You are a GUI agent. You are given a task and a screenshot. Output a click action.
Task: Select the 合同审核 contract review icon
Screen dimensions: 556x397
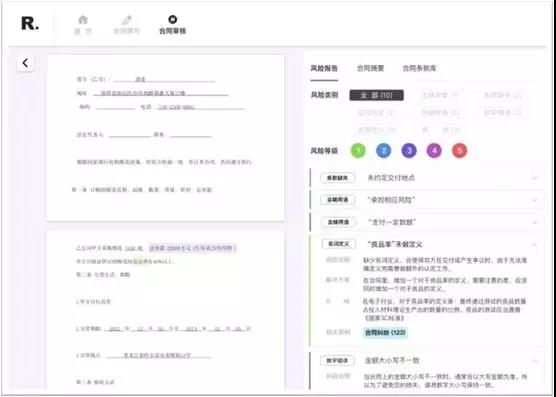coord(173,19)
